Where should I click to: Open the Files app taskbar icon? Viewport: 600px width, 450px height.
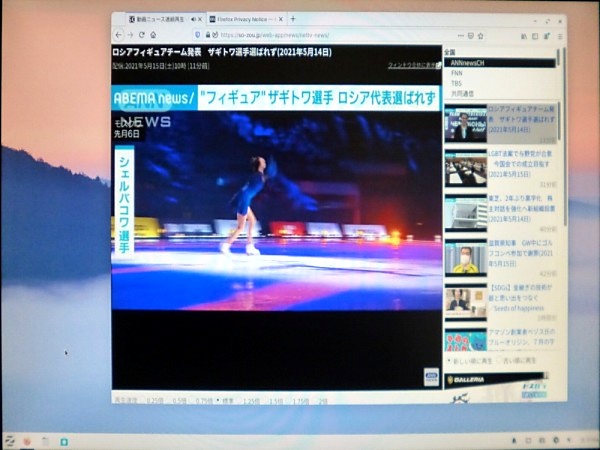point(45,442)
